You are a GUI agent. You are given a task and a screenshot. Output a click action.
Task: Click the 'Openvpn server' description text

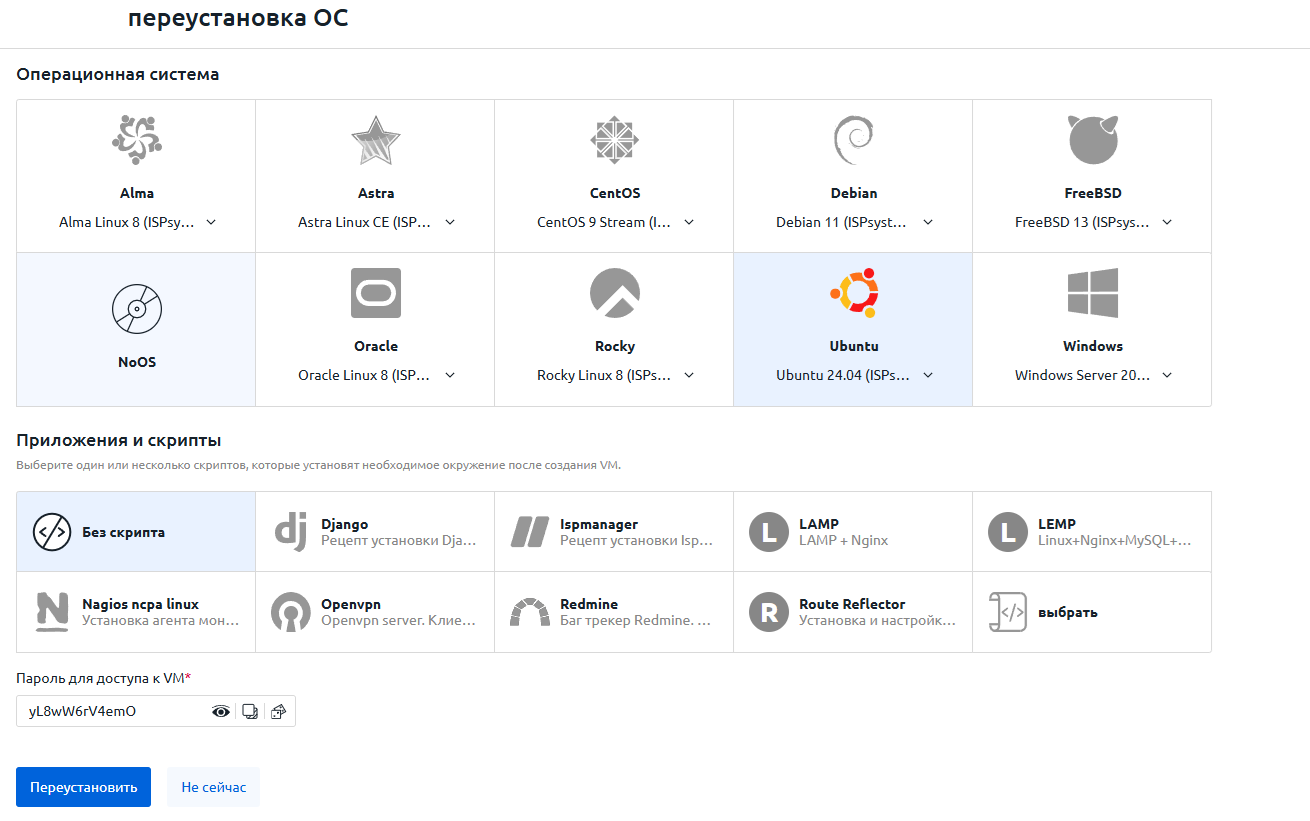click(398, 620)
